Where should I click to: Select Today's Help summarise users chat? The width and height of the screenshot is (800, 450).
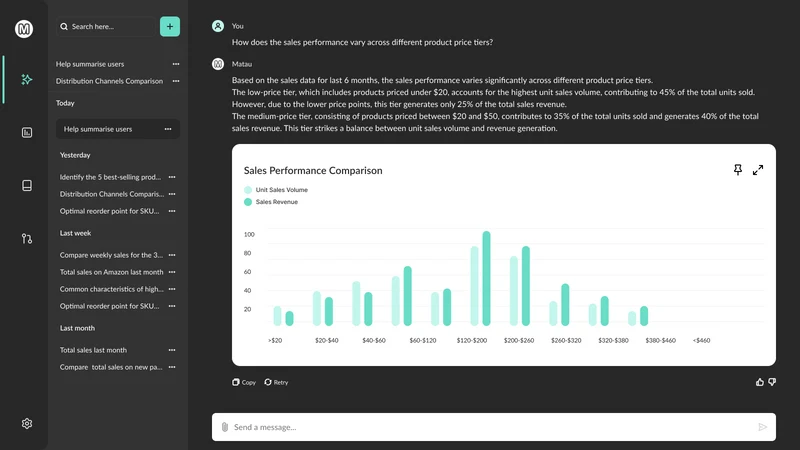[118, 129]
